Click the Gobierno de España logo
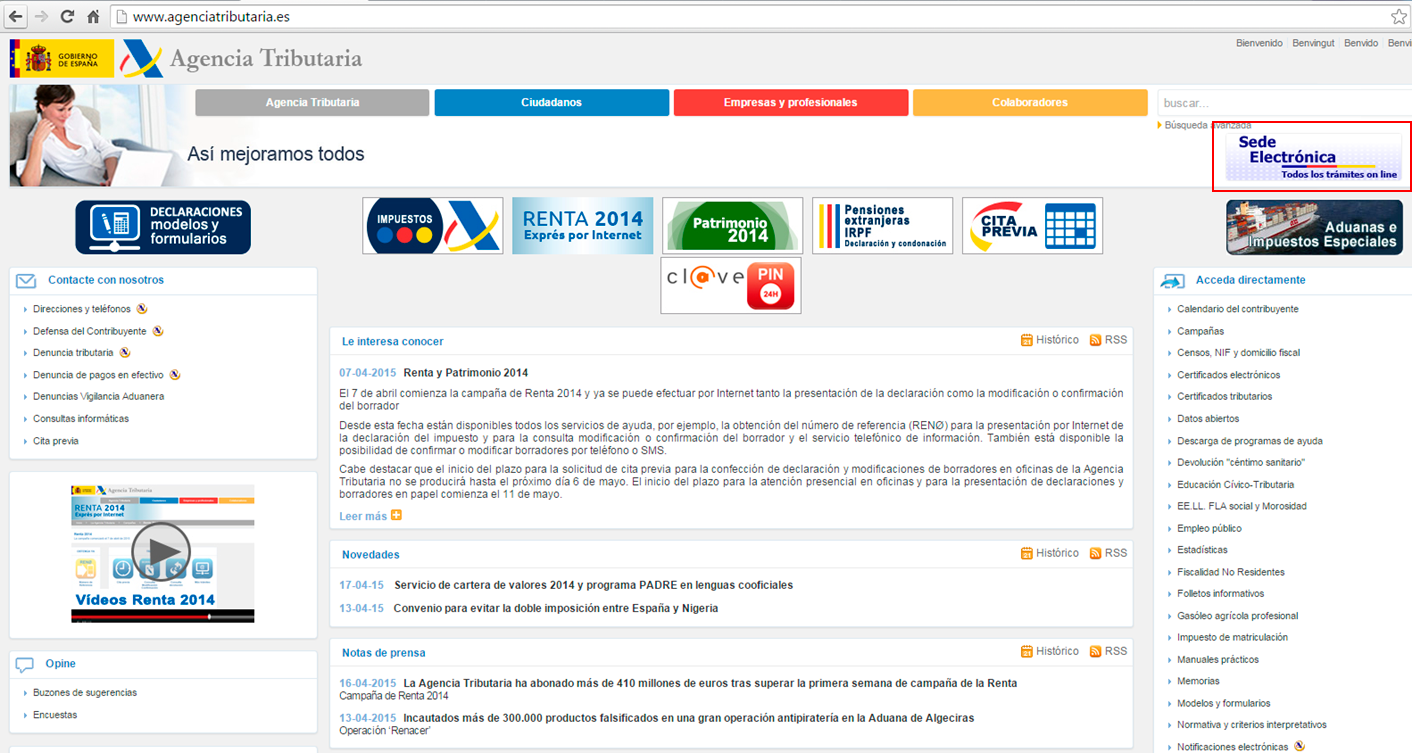Viewport: 1412px width, 753px height. (x=61, y=59)
